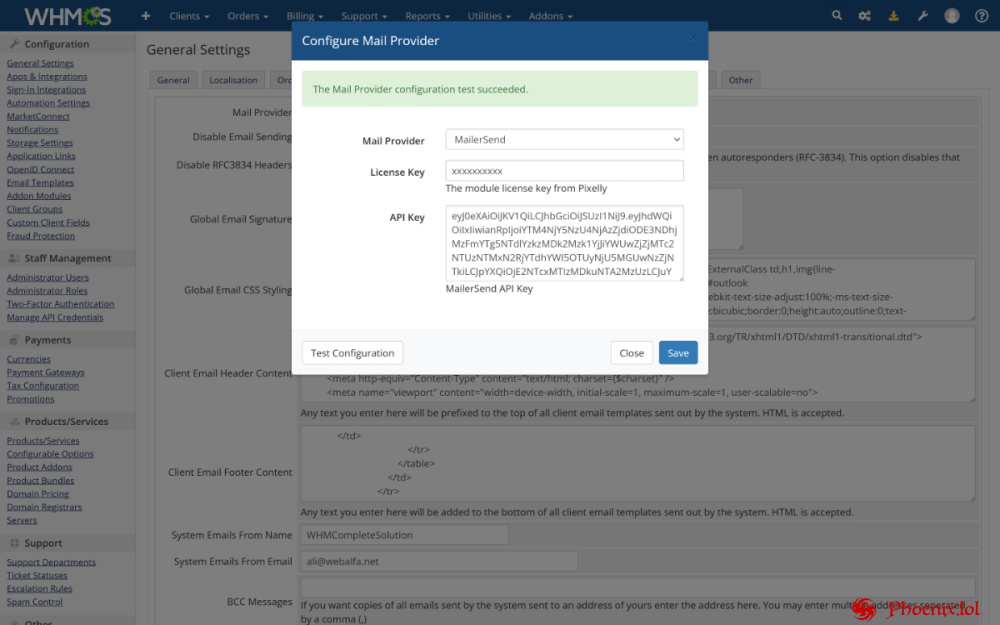Open system settings via the wrench icon
The image size is (1000, 625).
coord(921,15)
